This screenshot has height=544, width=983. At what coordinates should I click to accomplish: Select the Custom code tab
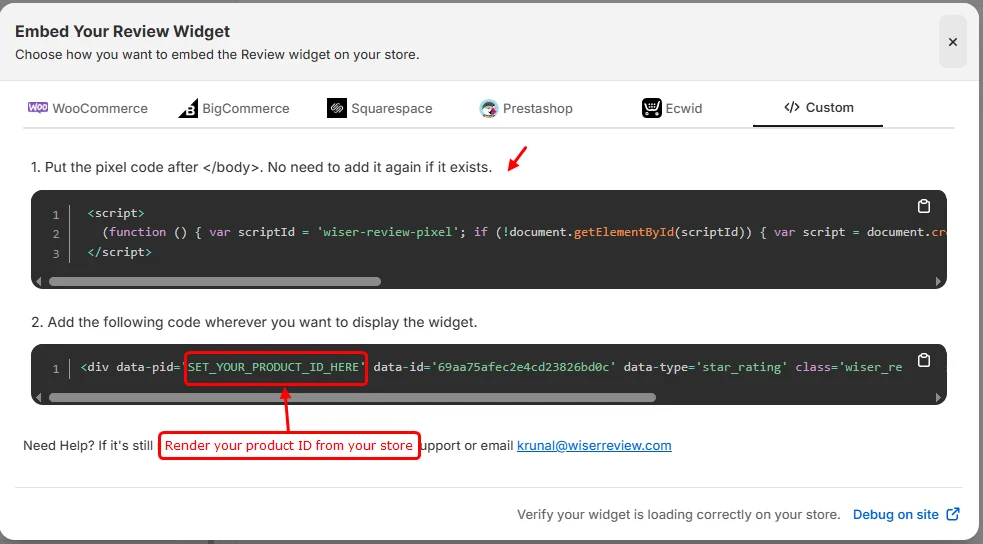(818, 108)
